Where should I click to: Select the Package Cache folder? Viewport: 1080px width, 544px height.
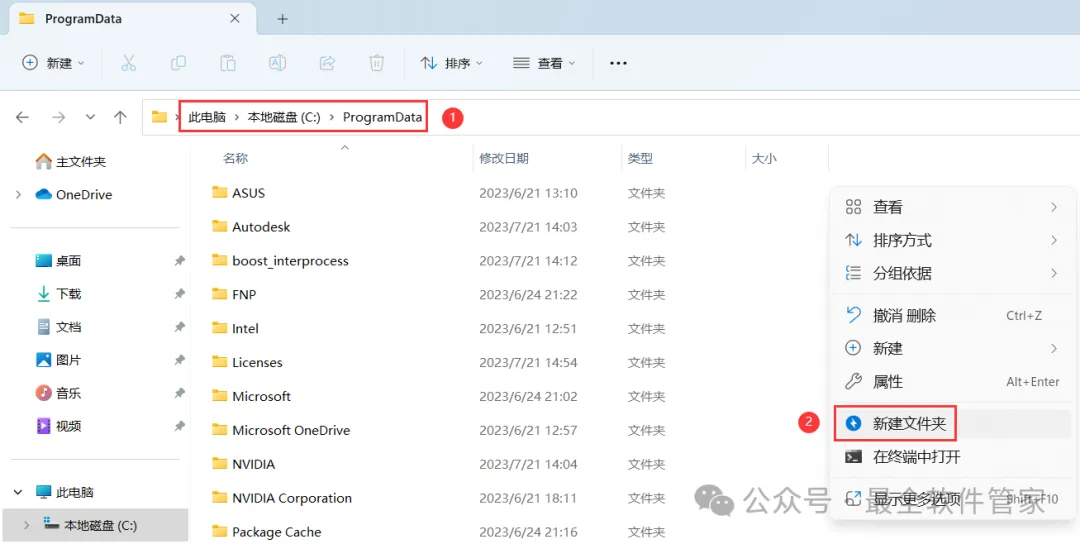[x=267, y=532]
